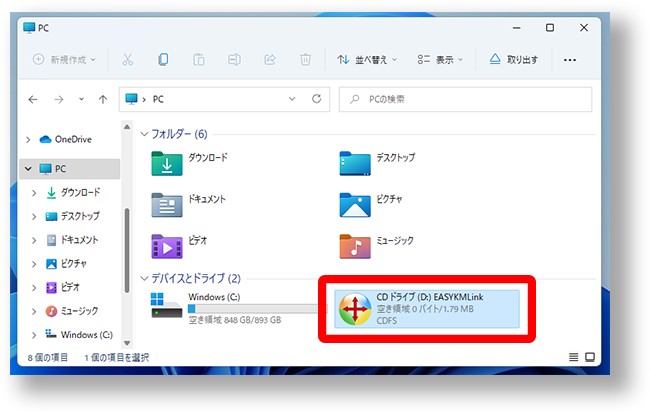Select OneDrive in the navigation pane

[73, 139]
